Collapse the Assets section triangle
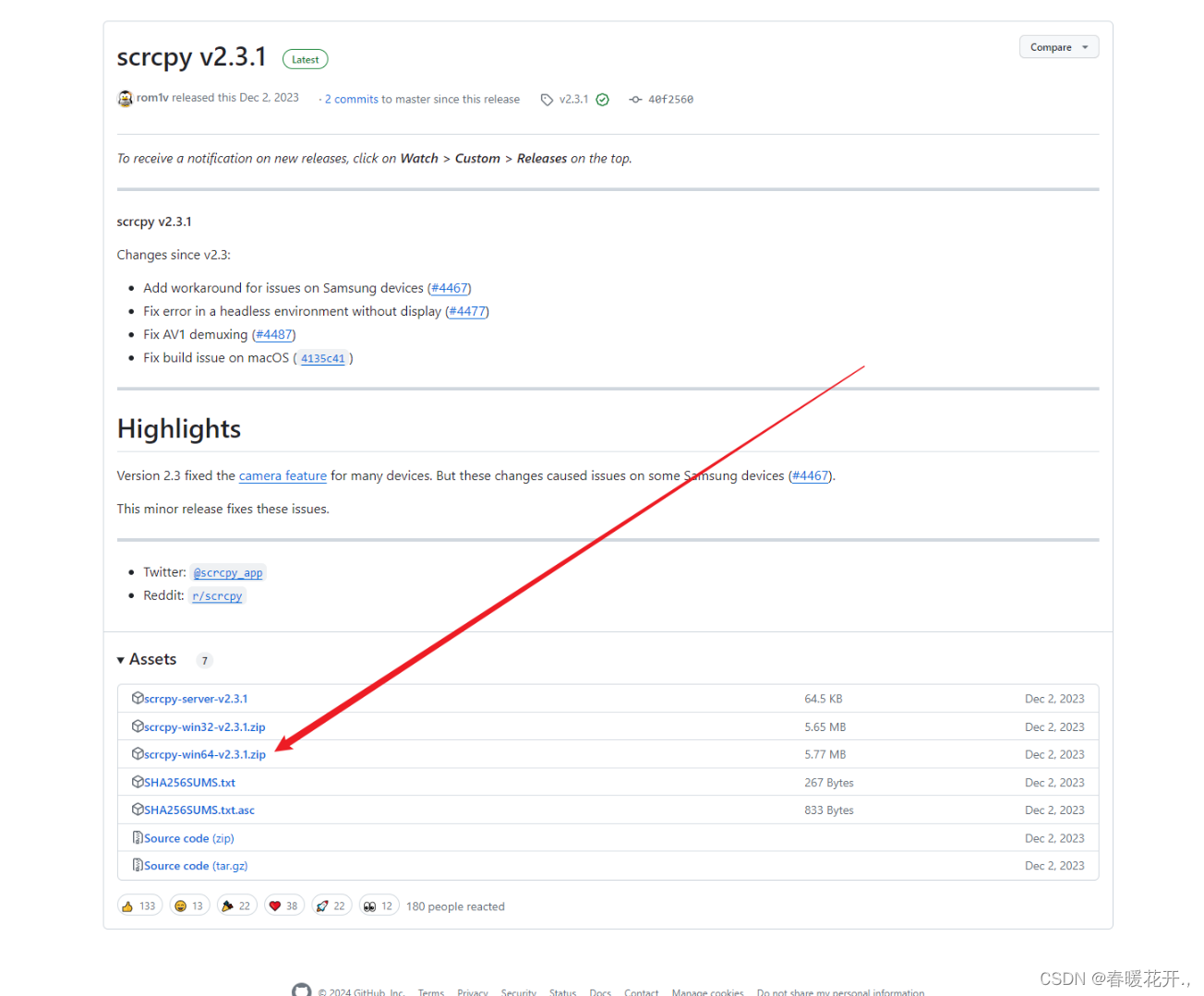1204x996 pixels. tap(121, 660)
